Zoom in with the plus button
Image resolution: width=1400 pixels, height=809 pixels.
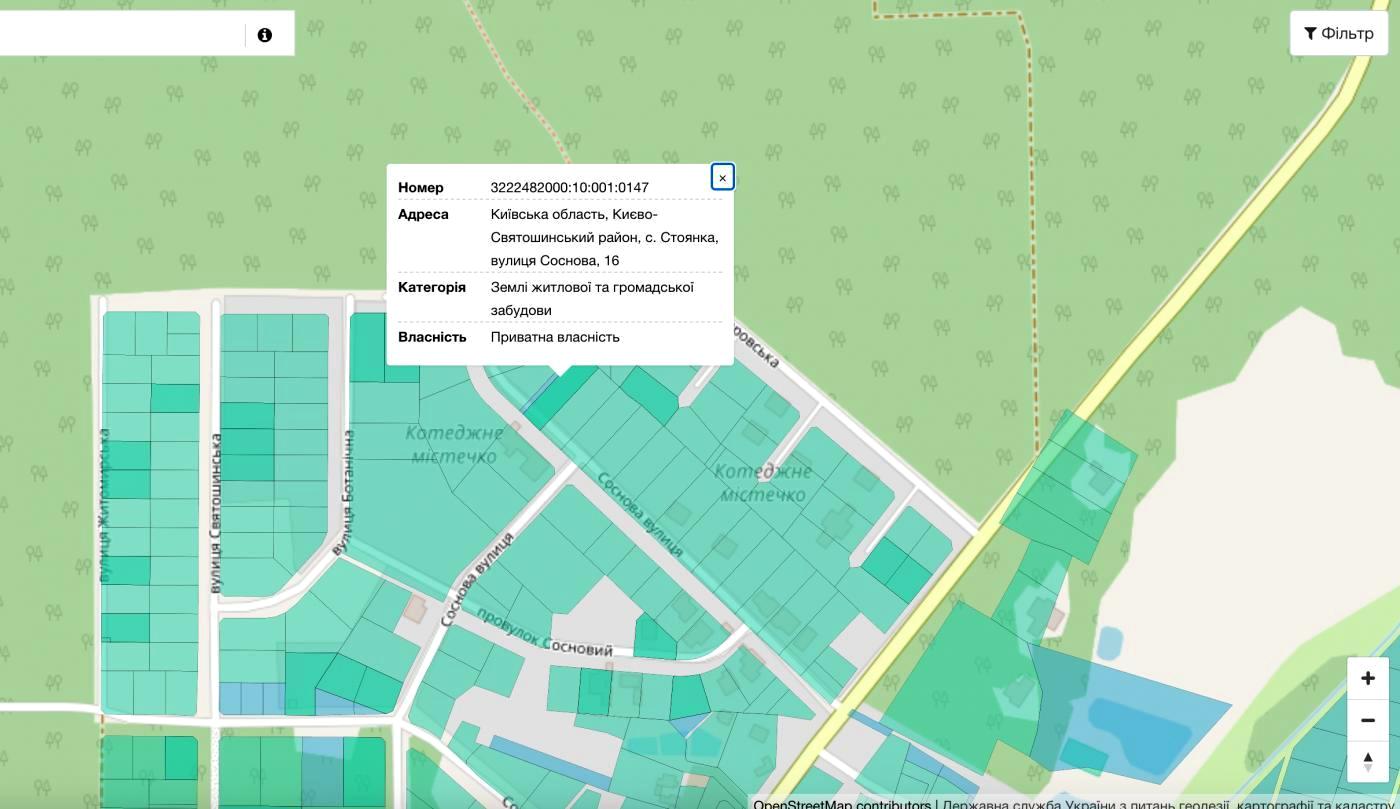[1367, 678]
